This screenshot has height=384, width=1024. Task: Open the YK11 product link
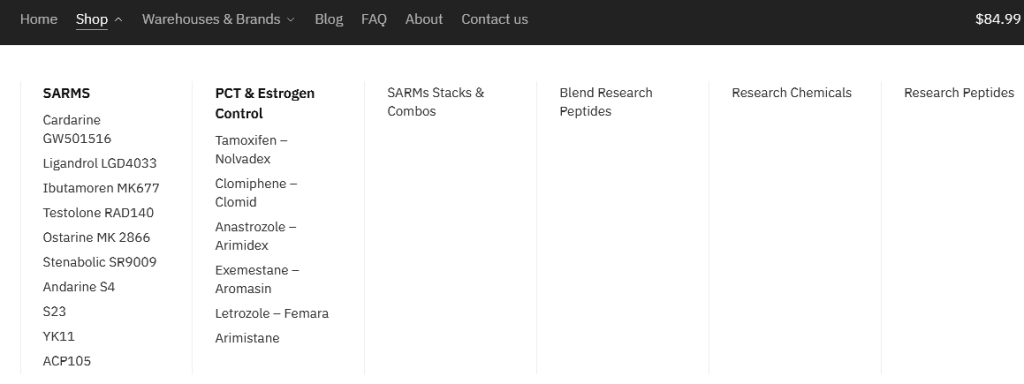[x=58, y=336]
